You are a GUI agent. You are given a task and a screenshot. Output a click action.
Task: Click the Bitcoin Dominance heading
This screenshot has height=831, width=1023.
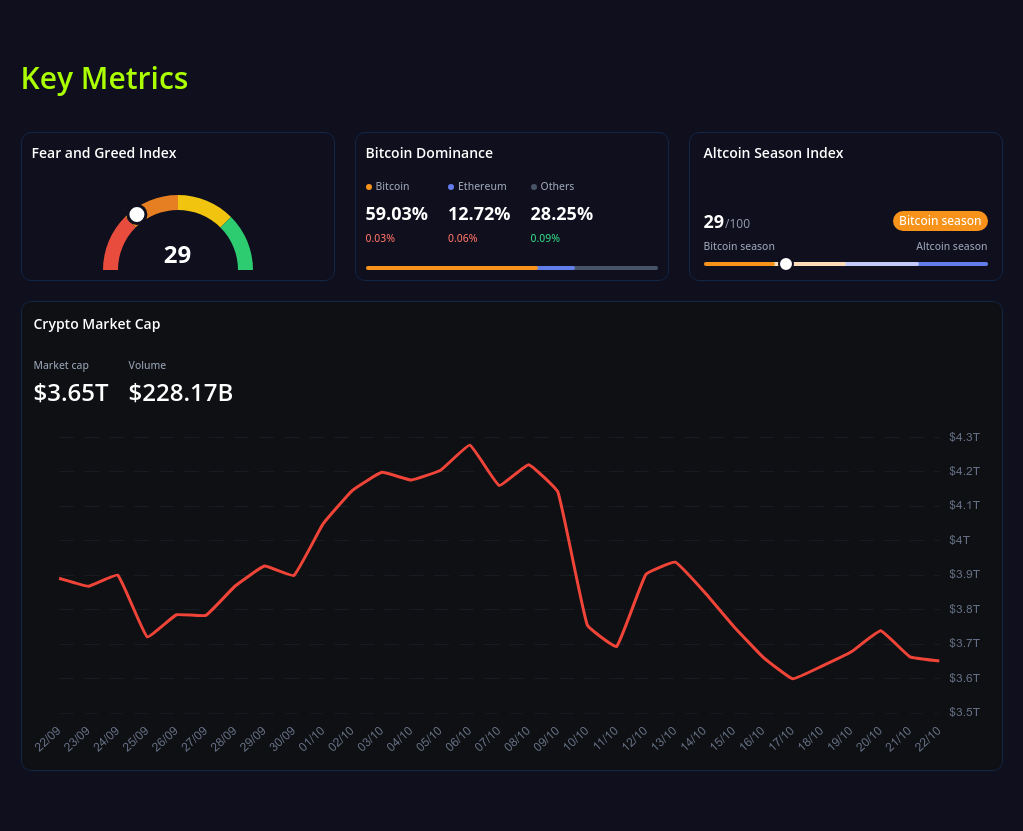tap(429, 153)
